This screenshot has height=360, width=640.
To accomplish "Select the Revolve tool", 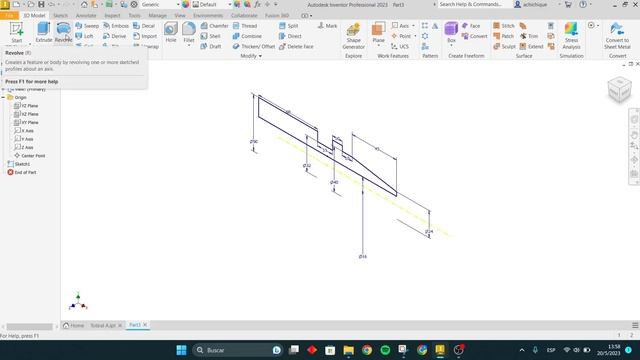I will (x=63, y=32).
